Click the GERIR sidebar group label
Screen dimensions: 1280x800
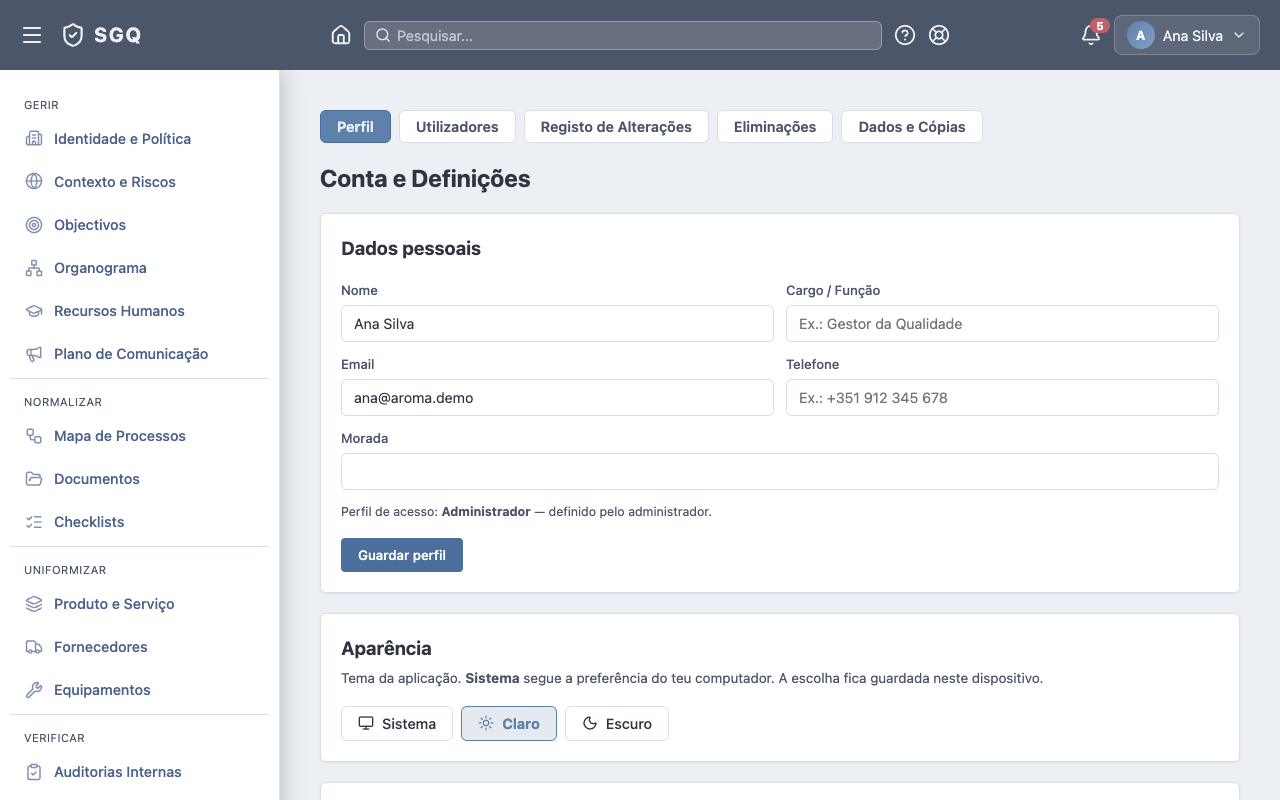(41, 105)
